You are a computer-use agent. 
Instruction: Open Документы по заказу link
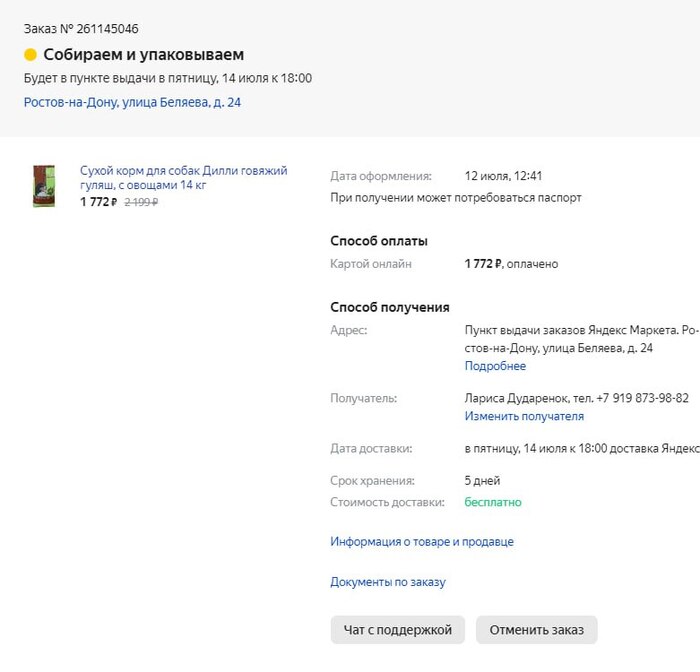[x=388, y=582]
